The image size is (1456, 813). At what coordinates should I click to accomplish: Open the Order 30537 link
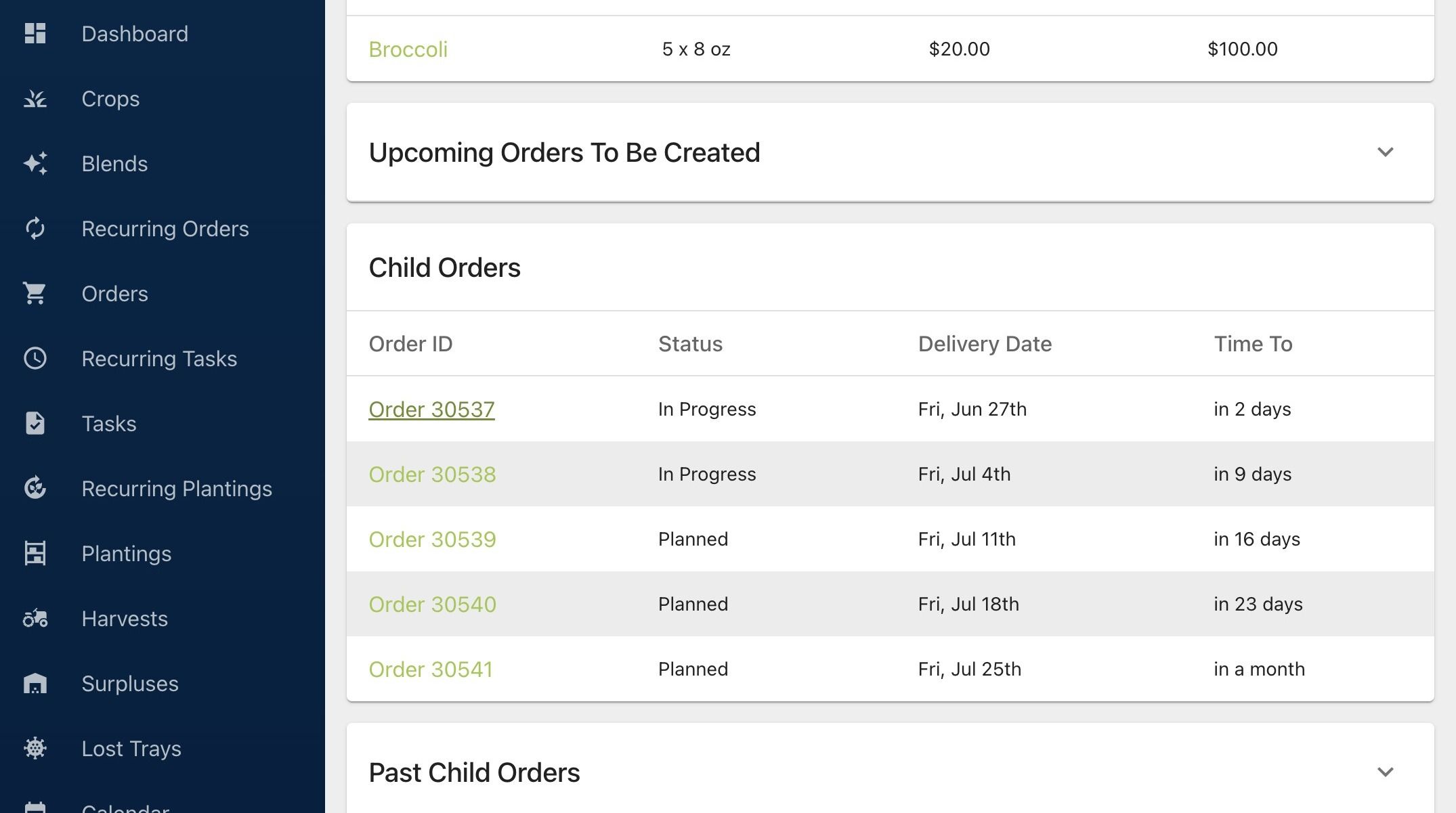tap(431, 409)
